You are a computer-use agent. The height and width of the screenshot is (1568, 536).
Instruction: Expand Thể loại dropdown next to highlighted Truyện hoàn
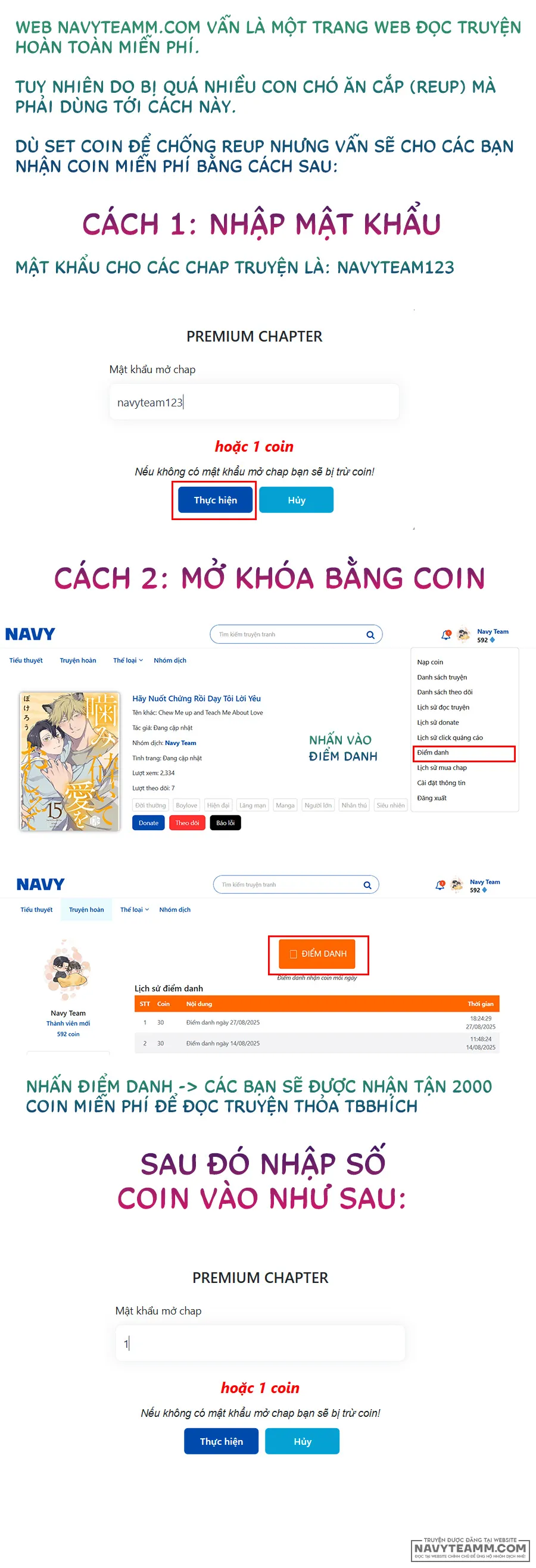pyautogui.click(x=135, y=910)
